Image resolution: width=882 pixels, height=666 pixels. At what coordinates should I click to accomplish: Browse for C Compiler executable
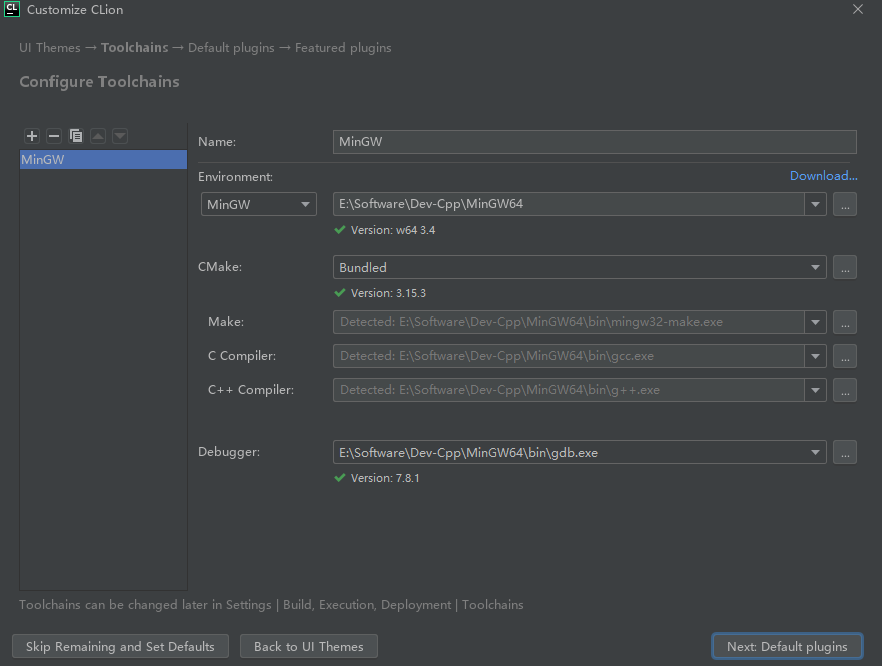[x=845, y=356]
